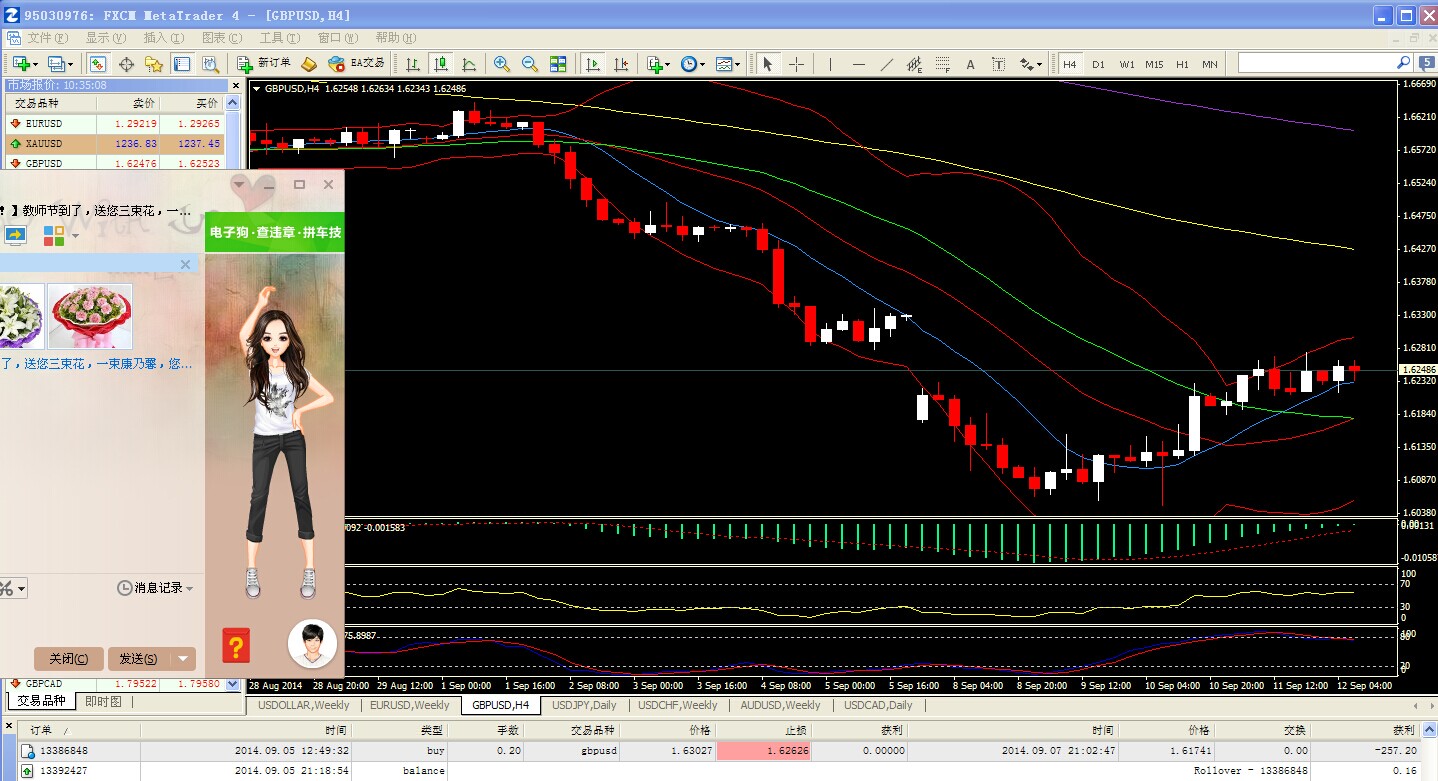Toggle candlestick chart display mode
Viewport: 1438px width, 781px height.
click(x=440, y=64)
